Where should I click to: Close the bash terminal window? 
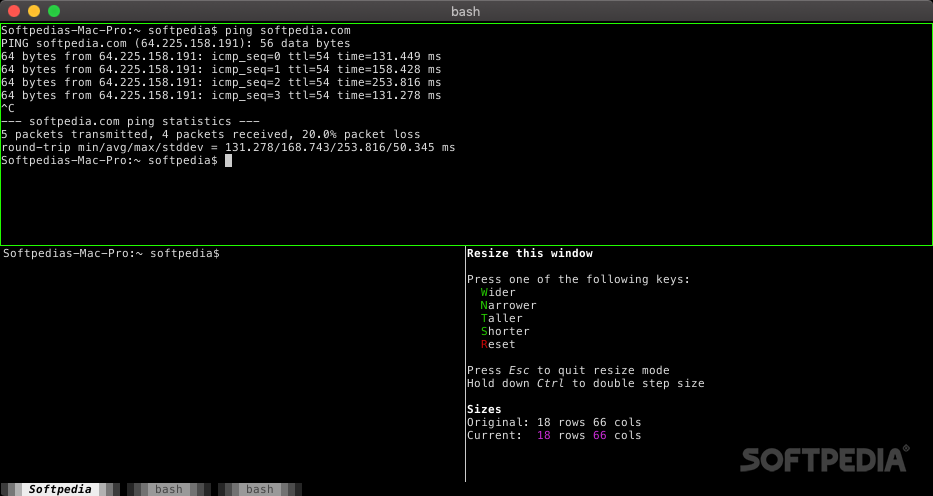[x=14, y=11]
